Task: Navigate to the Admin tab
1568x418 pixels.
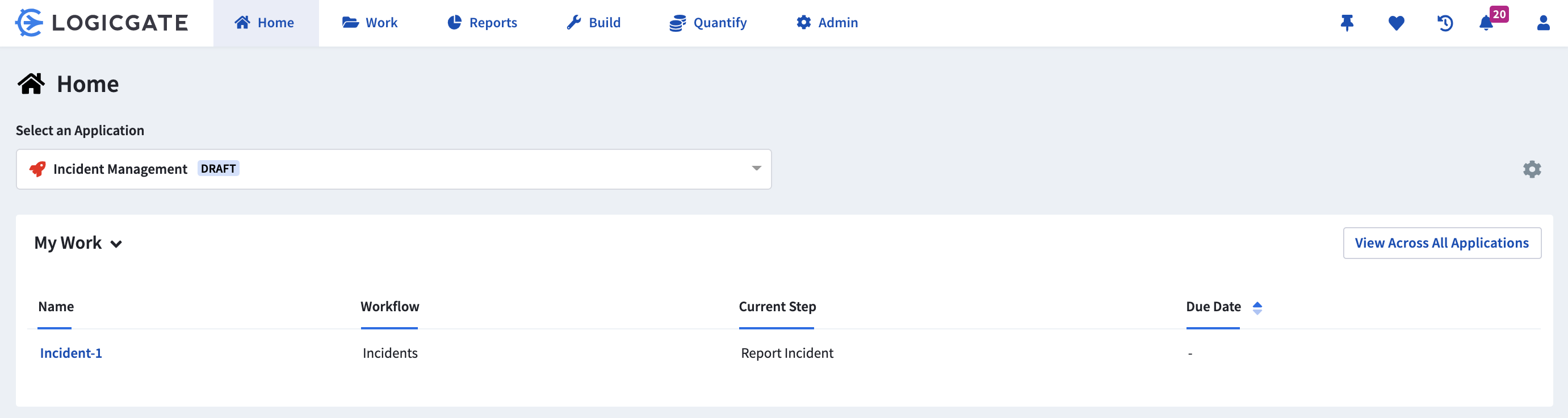Action: pos(827,23)
